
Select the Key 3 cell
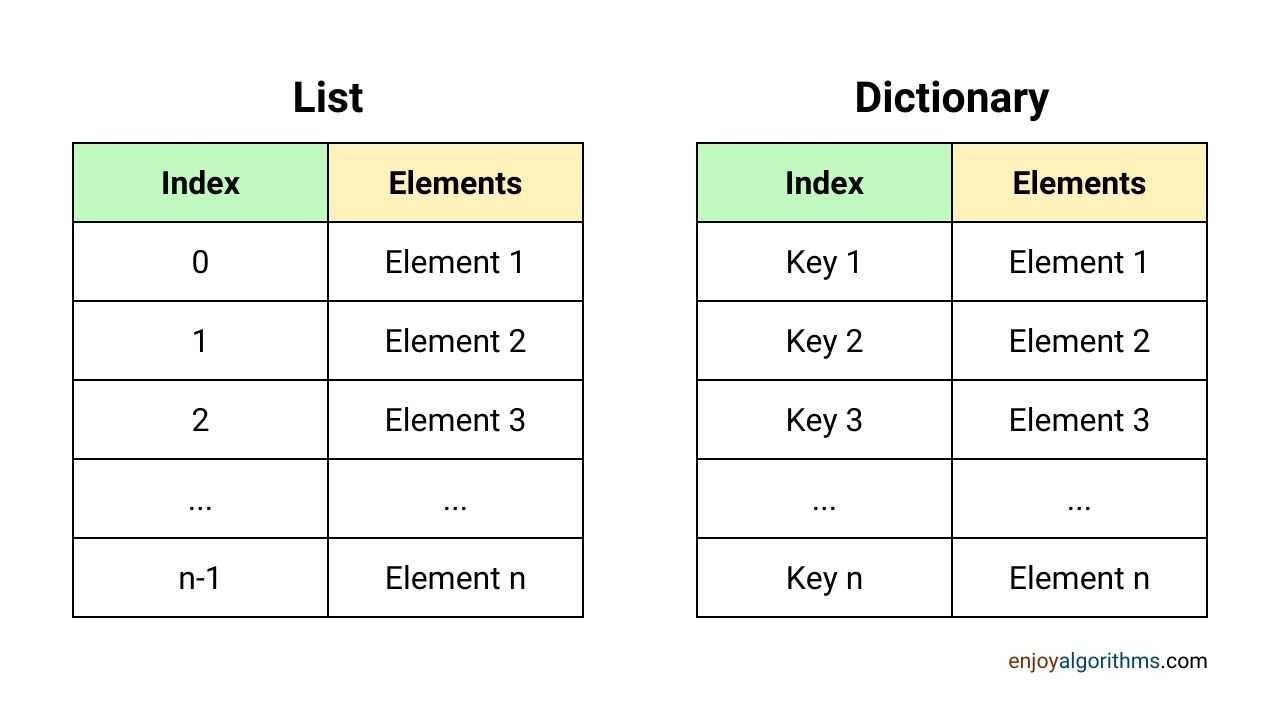point(824,420)
